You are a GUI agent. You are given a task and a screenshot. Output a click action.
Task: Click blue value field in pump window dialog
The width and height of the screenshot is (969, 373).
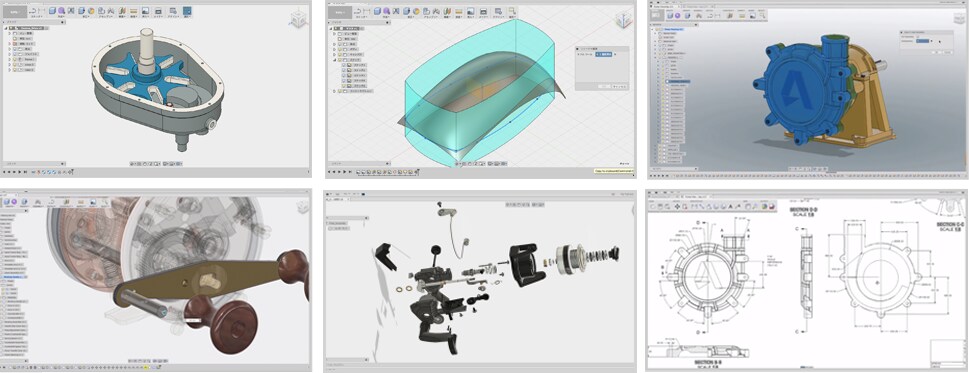pos(923,41)
